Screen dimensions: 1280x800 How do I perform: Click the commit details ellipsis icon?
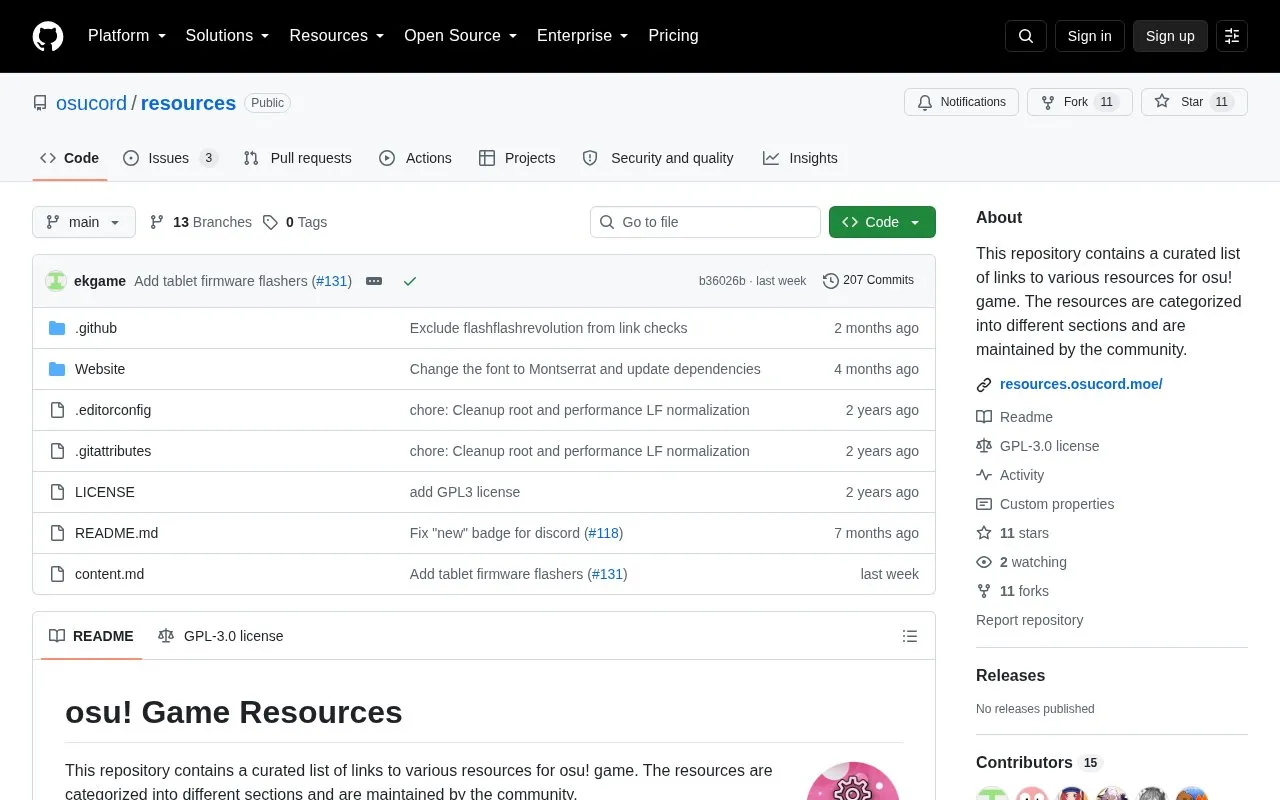pos(374,281)
